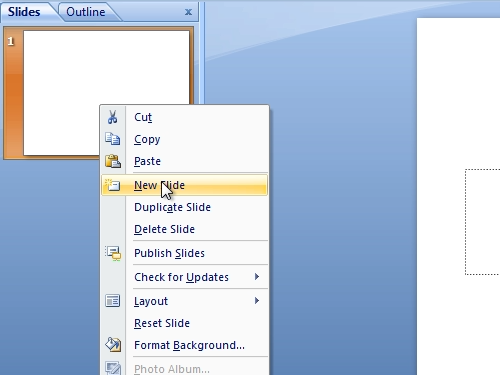Select Paste in the context menu

(x=185, y=161)
